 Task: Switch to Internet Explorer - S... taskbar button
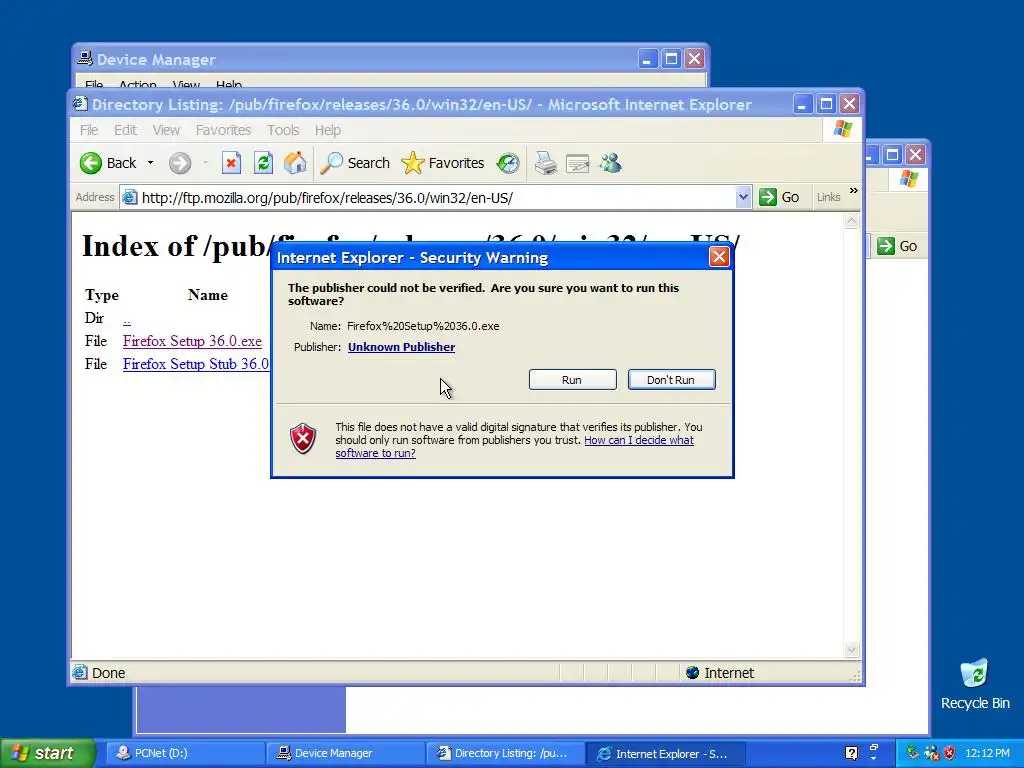(x=665, y=753)
